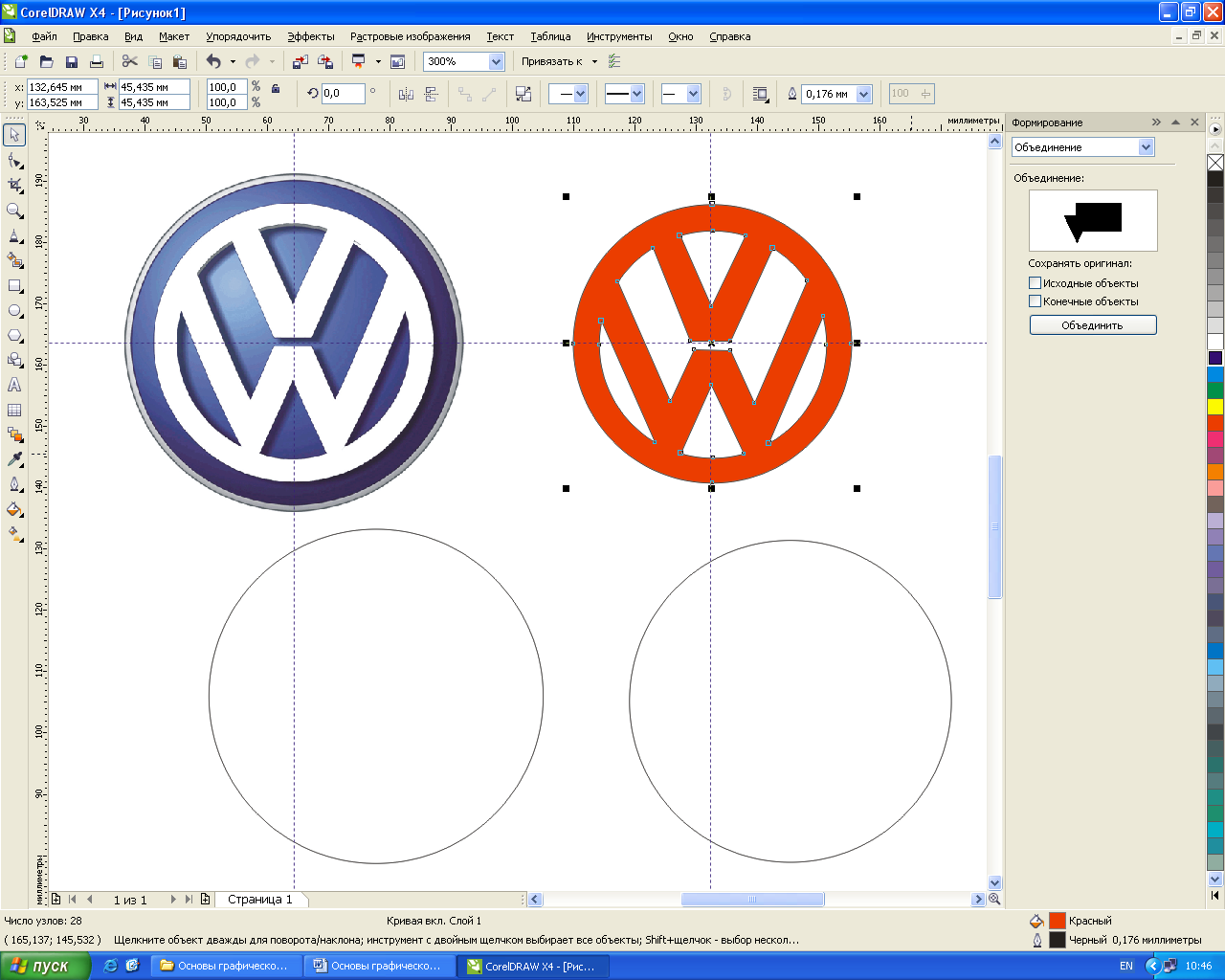Open the "Упорядочить" menu

tap(238, 36)
